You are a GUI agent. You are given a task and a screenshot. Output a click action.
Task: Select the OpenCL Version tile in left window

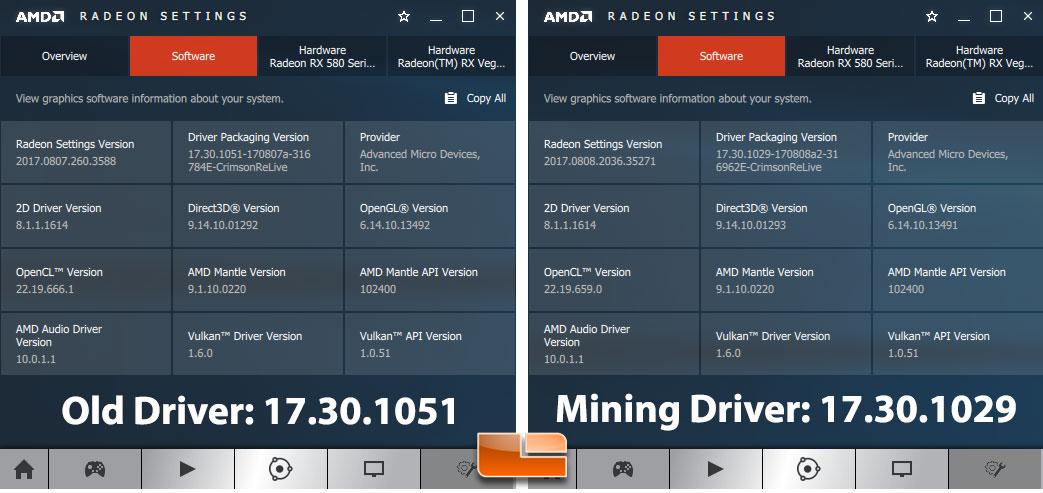pos(86,279)
